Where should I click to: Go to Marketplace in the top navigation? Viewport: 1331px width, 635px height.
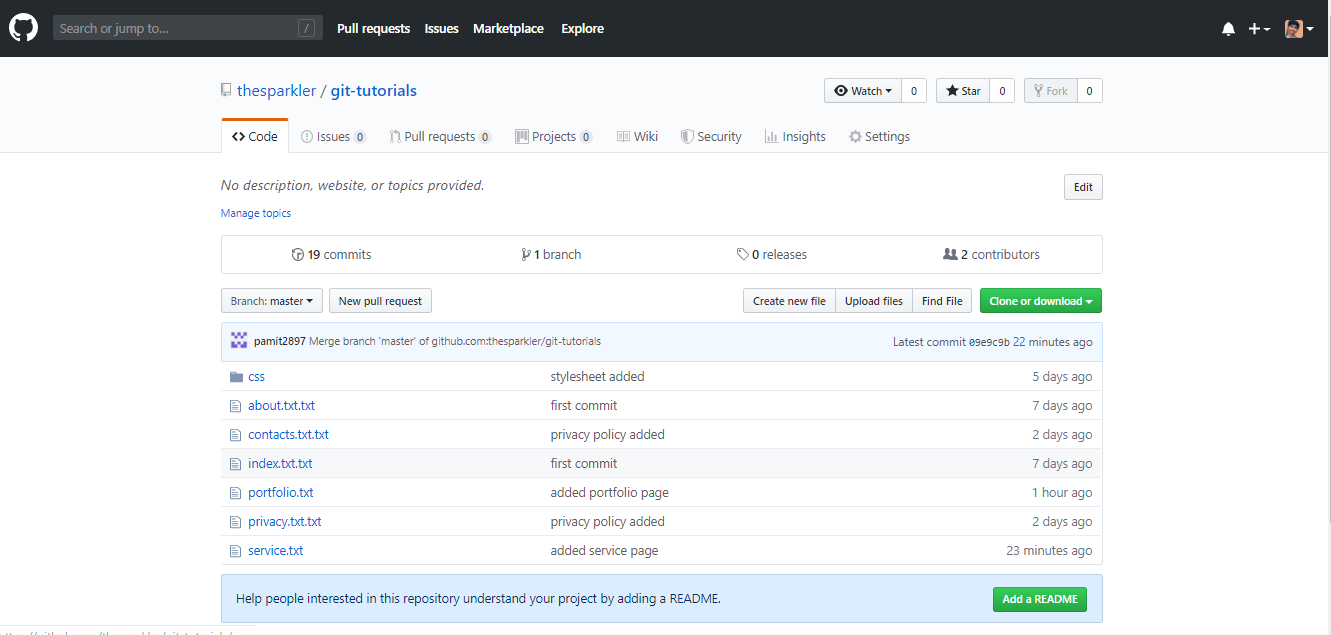(508, 29)
